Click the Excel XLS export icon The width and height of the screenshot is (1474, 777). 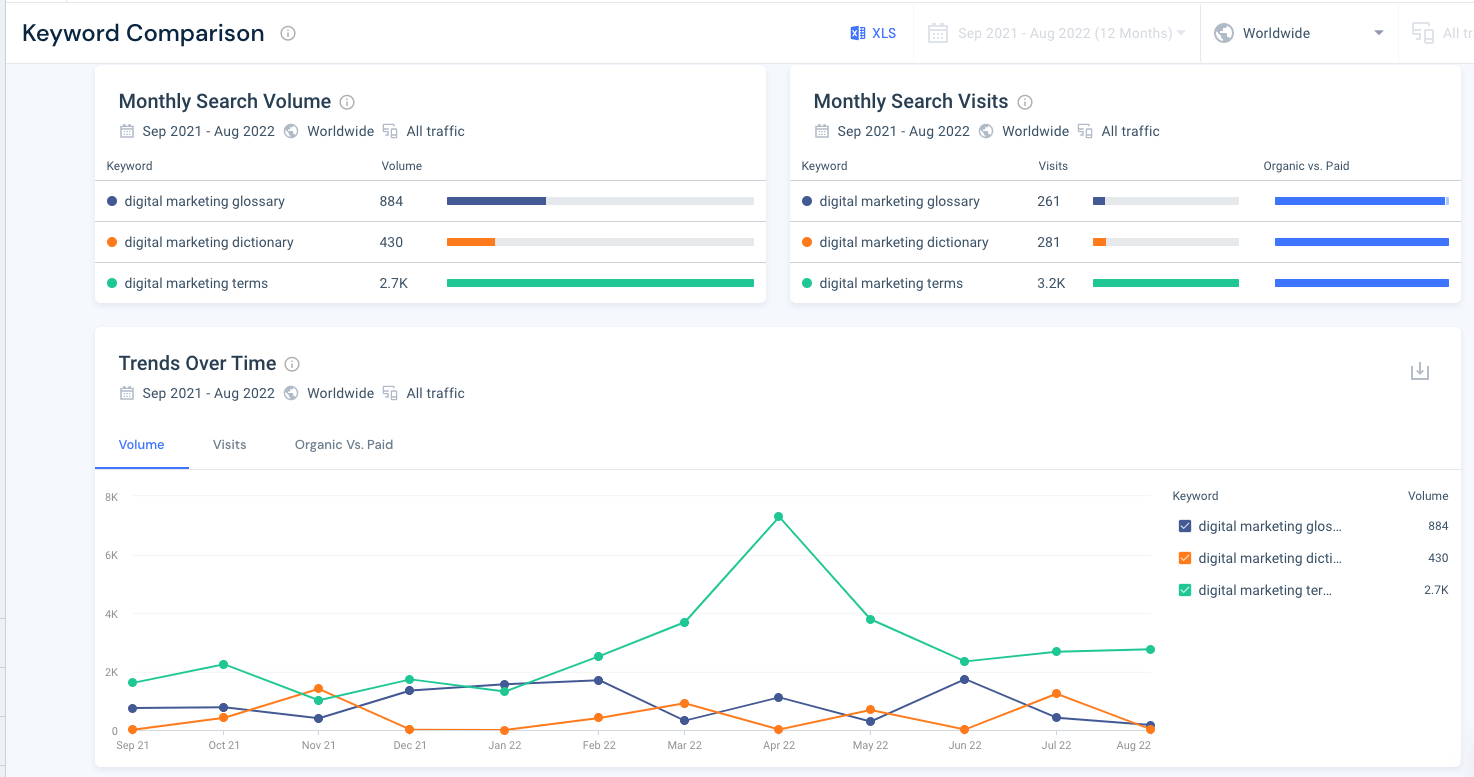pyautogui.click(x=857, y=33)
